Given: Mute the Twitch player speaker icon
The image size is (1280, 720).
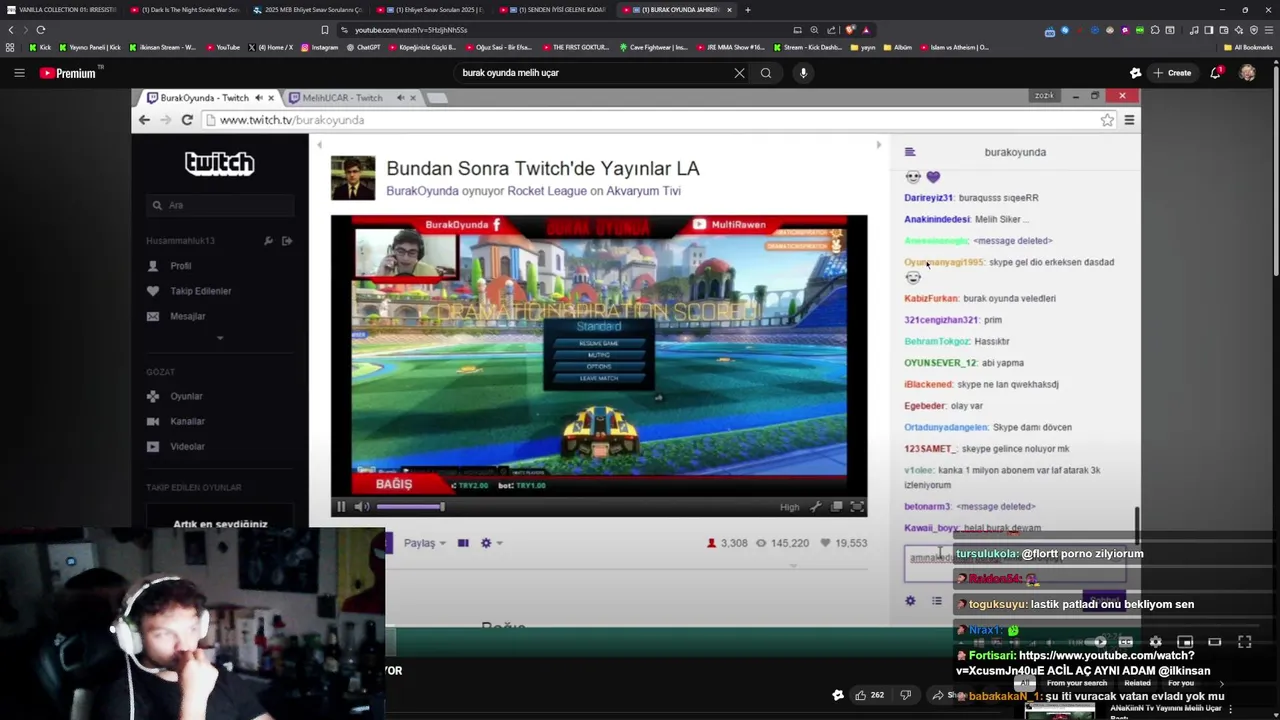Looking at the screenshot, I should [362, 507].
